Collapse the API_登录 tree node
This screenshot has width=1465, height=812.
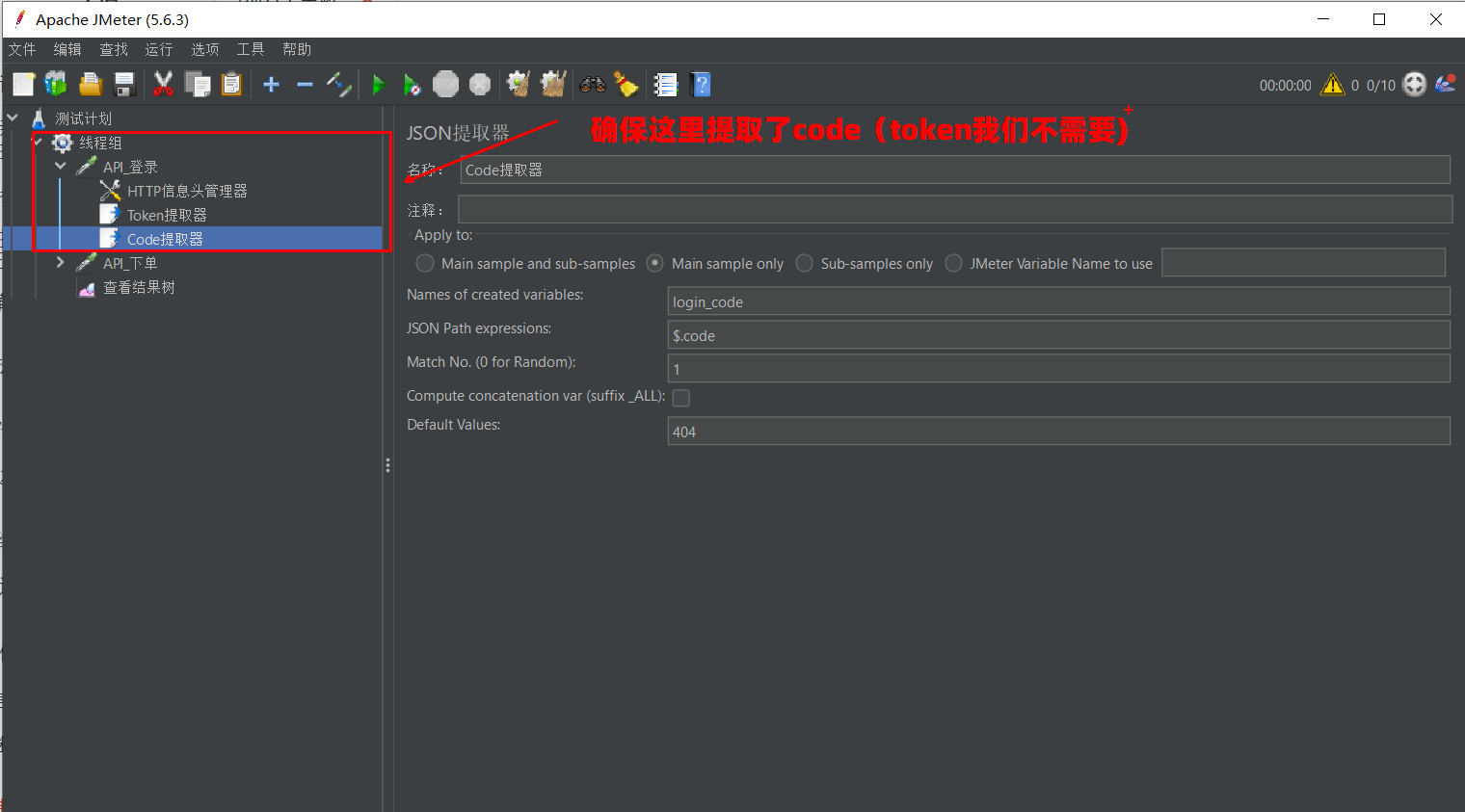coord(61,167)
